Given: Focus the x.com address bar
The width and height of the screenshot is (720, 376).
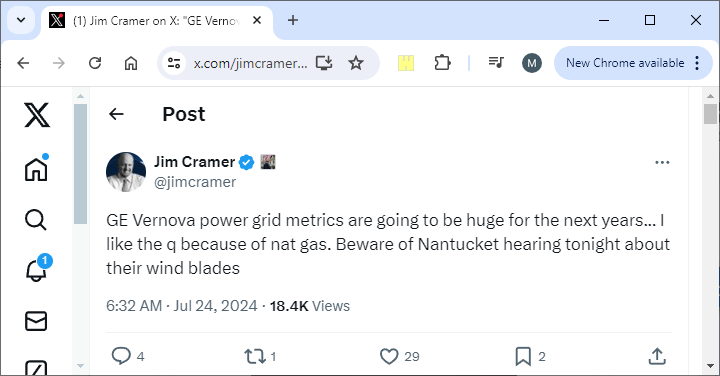Looking at the screenshot, I should point(250,63).
